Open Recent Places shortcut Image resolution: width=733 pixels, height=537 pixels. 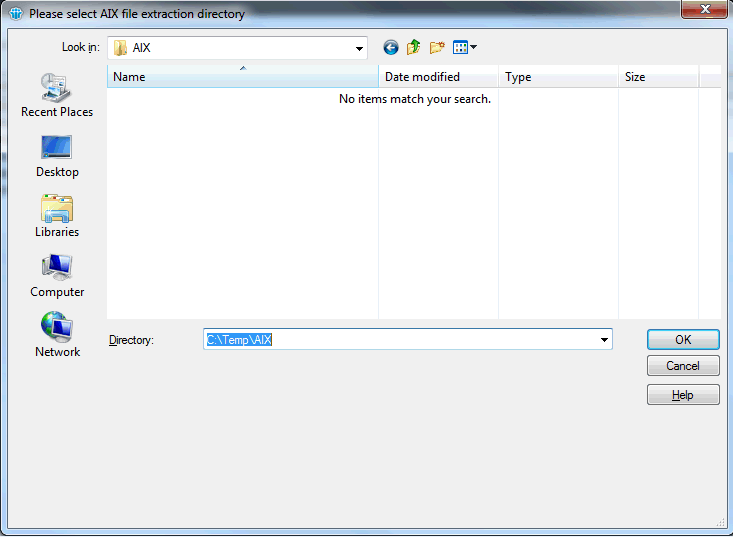[57, 95]
